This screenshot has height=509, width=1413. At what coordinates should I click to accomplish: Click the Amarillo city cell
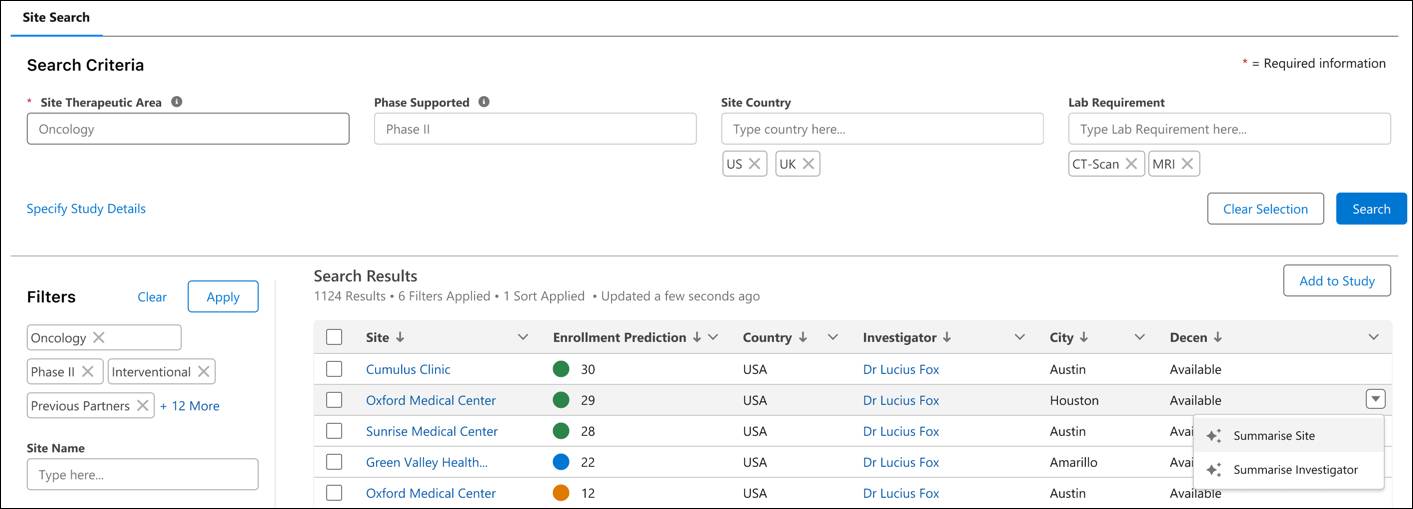(1074, 462)
